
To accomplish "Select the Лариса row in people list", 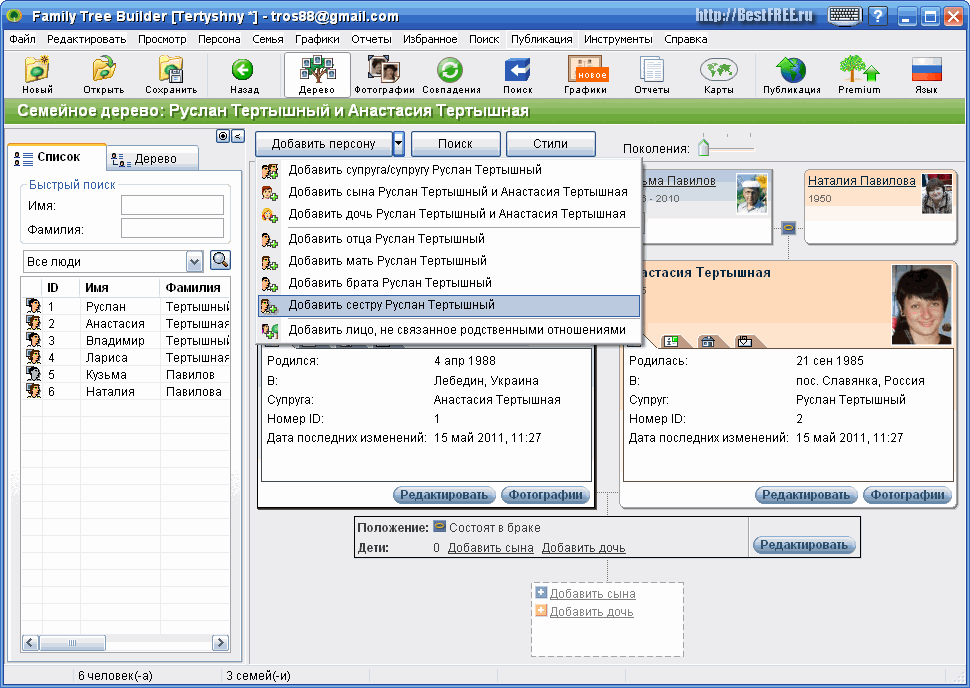I will (x=127, y=358).
